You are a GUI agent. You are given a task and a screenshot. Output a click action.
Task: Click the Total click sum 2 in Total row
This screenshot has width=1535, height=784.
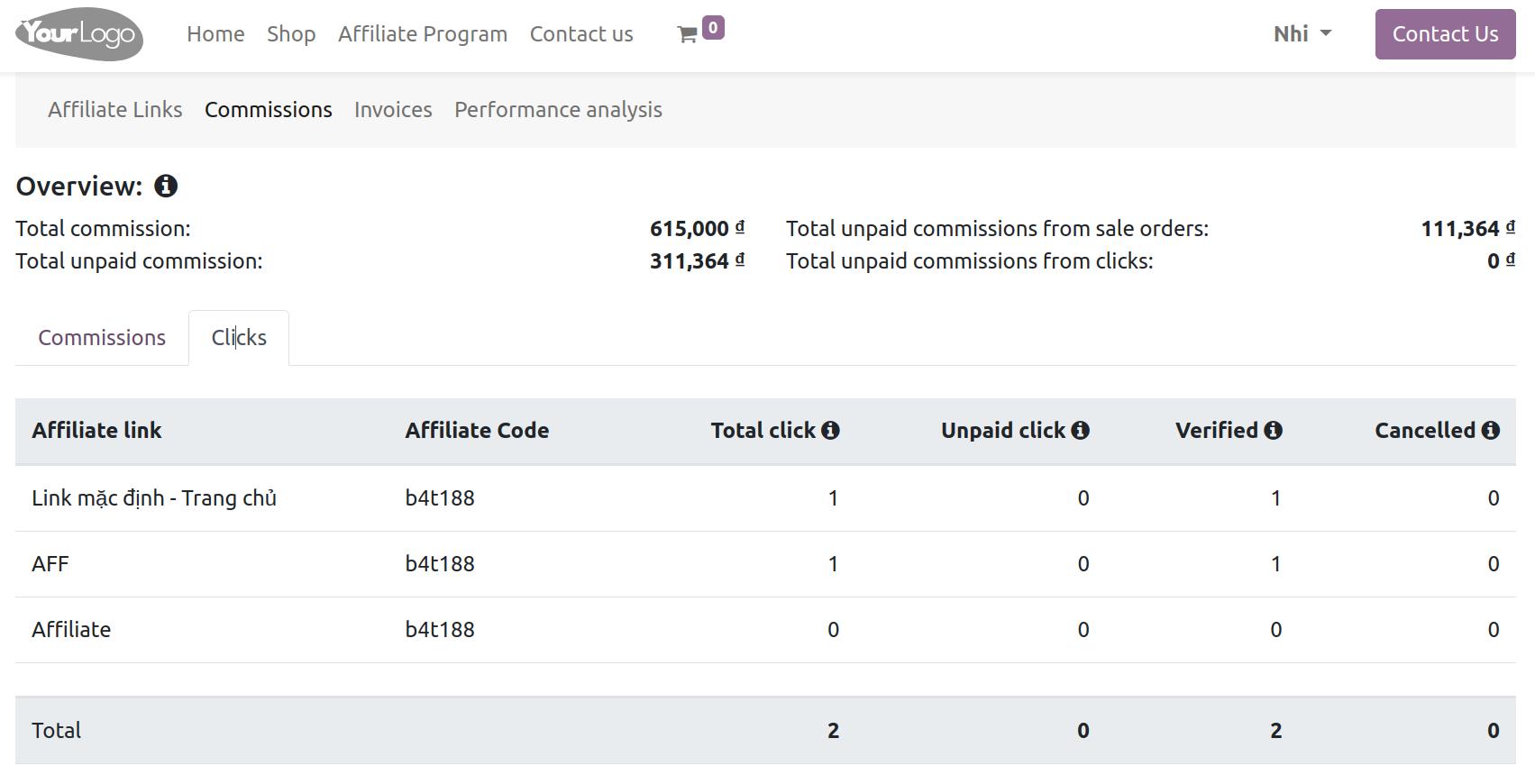[833, 731]
